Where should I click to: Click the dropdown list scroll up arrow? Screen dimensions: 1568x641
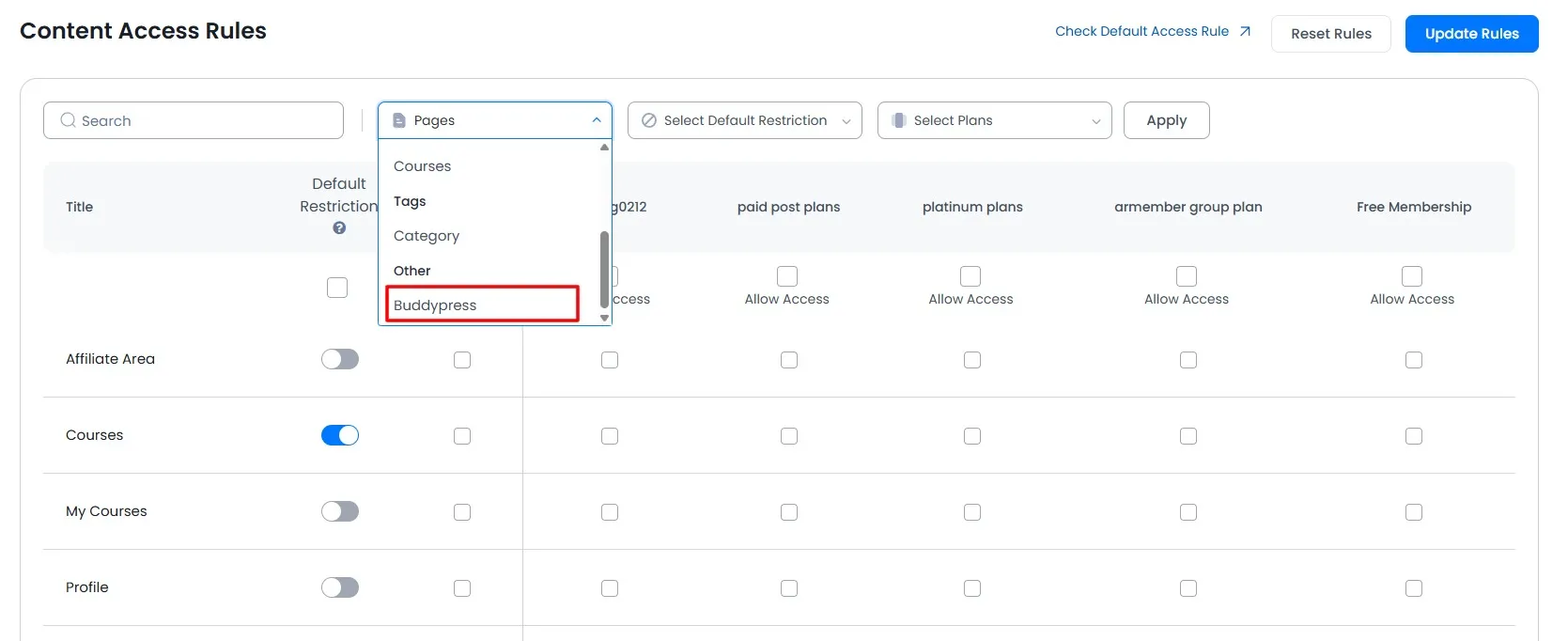click(x=604, y=148)
